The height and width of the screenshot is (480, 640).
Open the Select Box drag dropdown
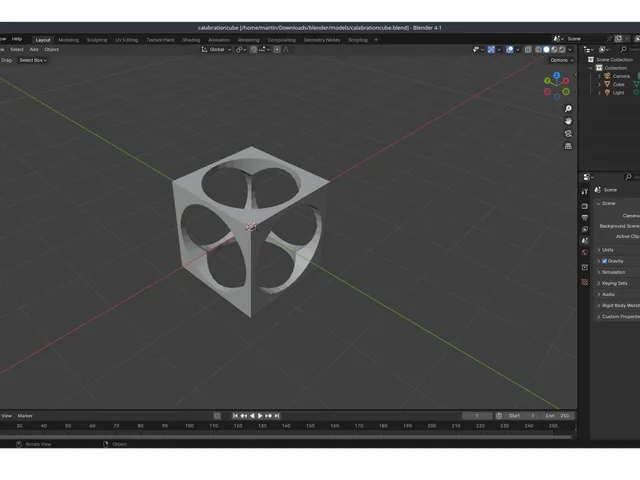(x=33, y=60)
